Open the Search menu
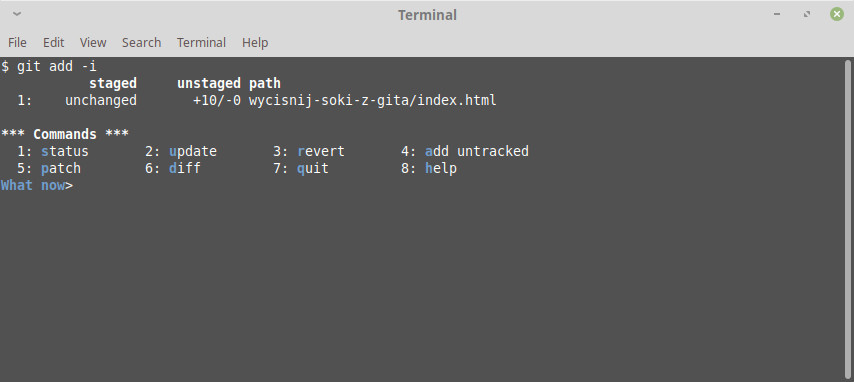 [x=142, y=43]
